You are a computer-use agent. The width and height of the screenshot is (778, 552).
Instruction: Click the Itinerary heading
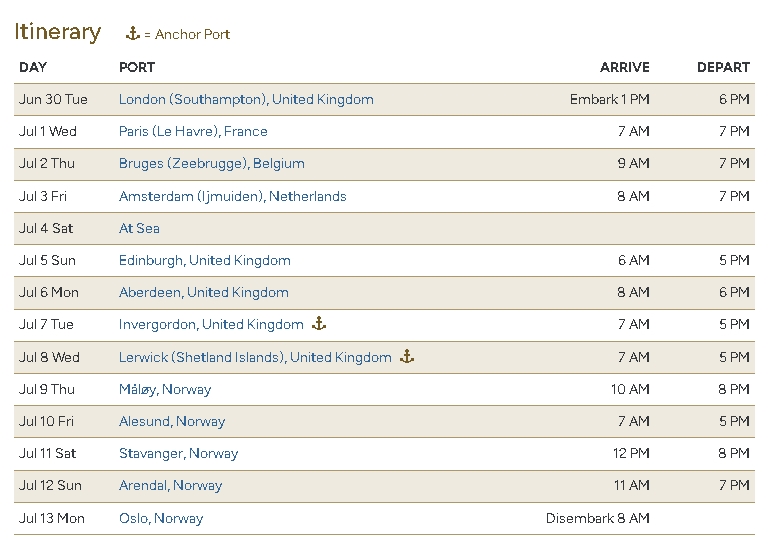[57, 32]
